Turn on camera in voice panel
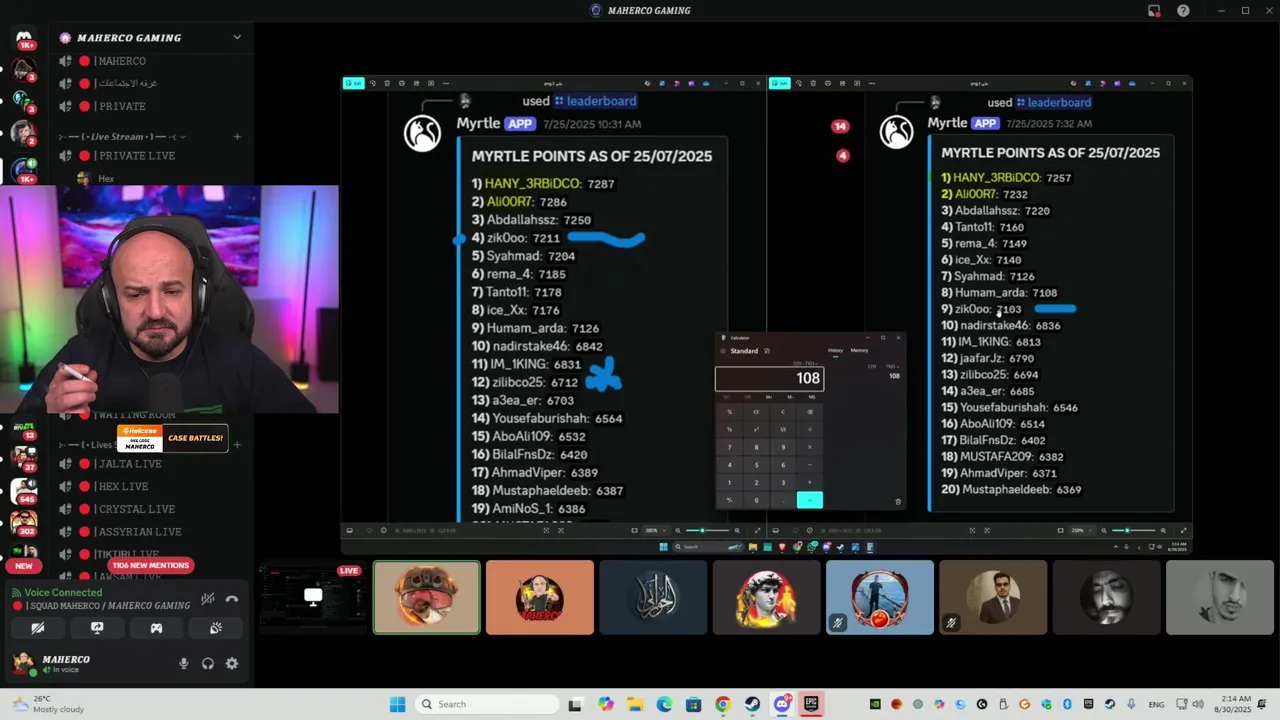1280x720 pixels. click(38, 628)
